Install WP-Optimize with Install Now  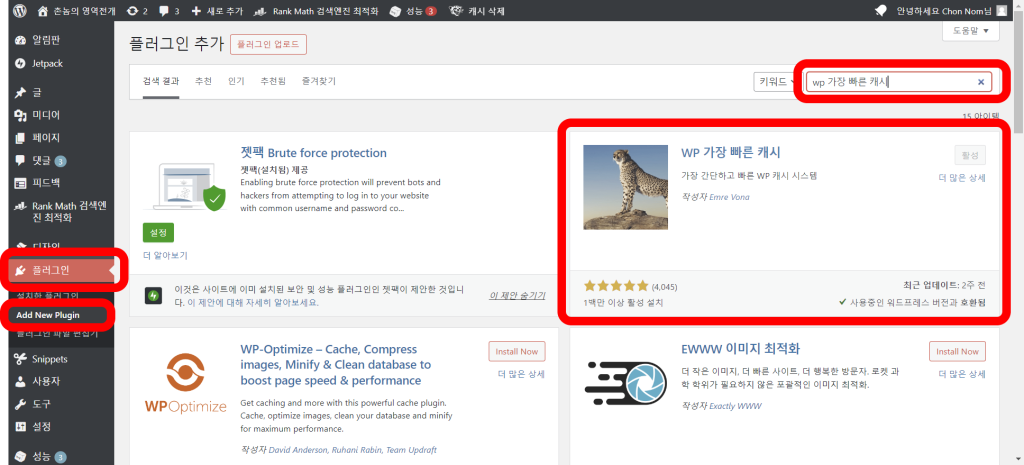coord(517,351)
